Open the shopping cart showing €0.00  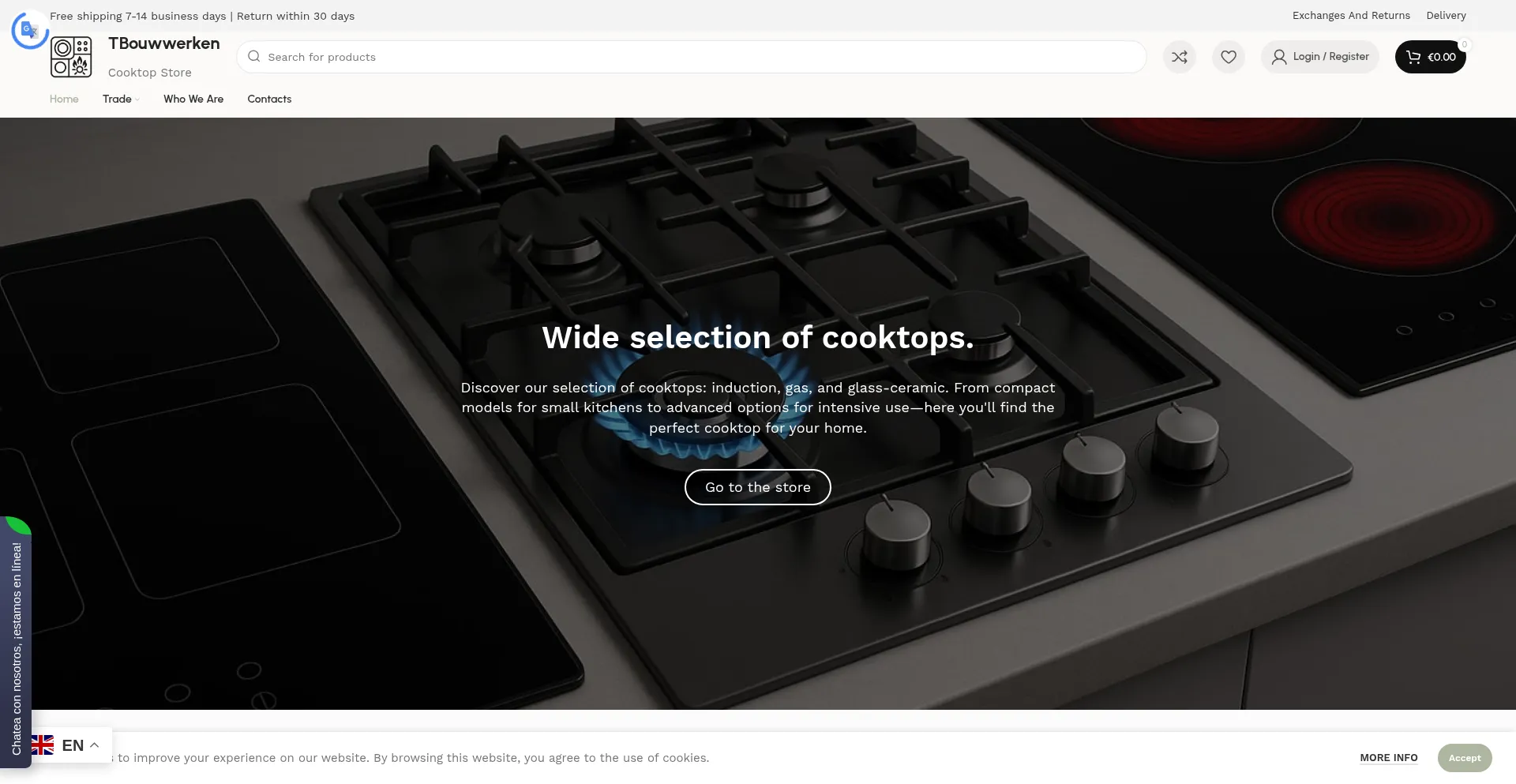1430,57
